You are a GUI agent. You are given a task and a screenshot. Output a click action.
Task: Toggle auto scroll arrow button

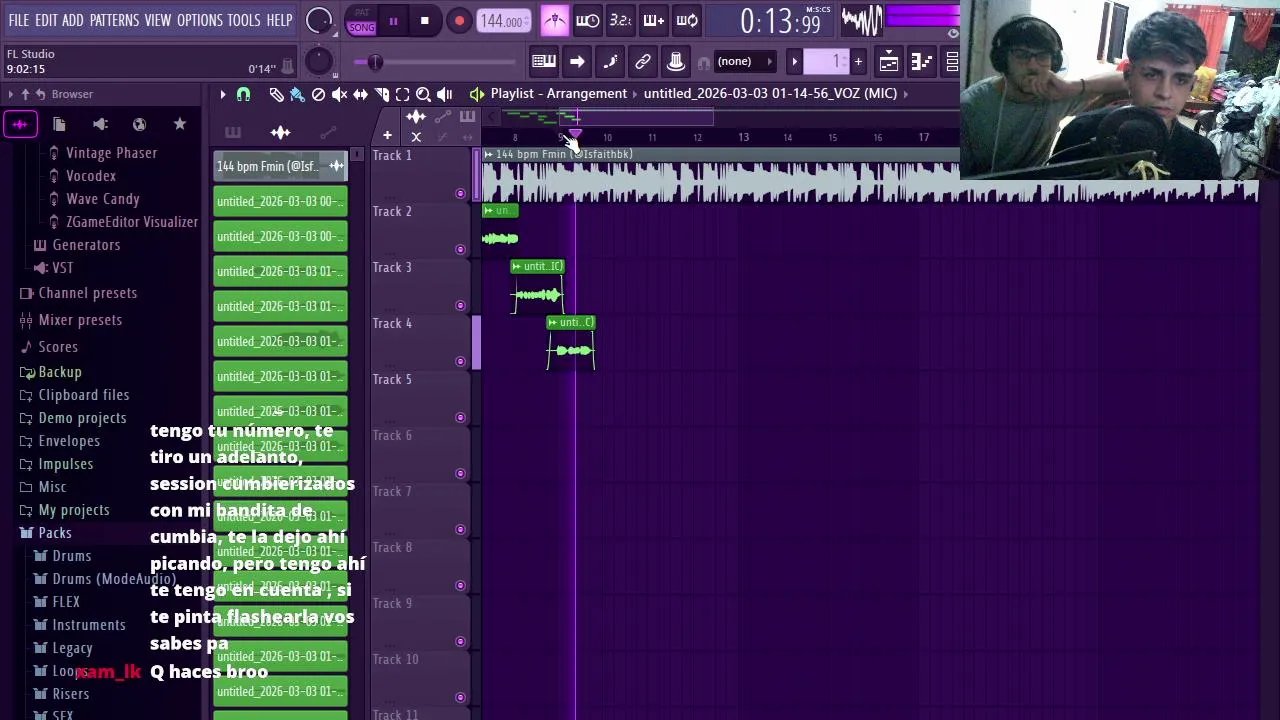[577, 62]
